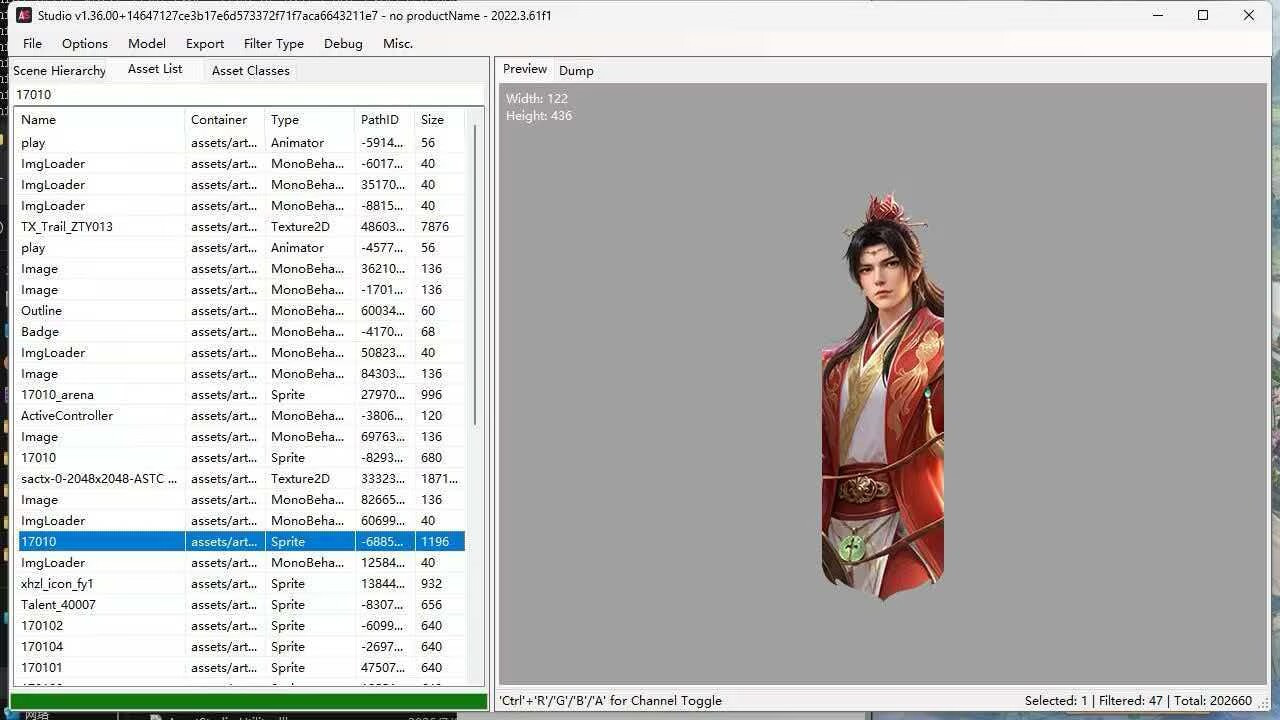1280x720 pixels.
Task: Open the Debug menu
Action: pos(343,43)
